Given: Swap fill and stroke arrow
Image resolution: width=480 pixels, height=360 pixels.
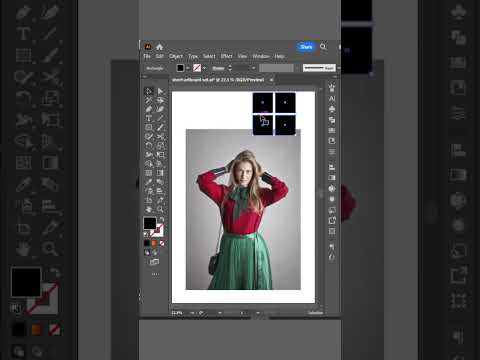Looking at the screenshot, I should (x=162, y=219).
